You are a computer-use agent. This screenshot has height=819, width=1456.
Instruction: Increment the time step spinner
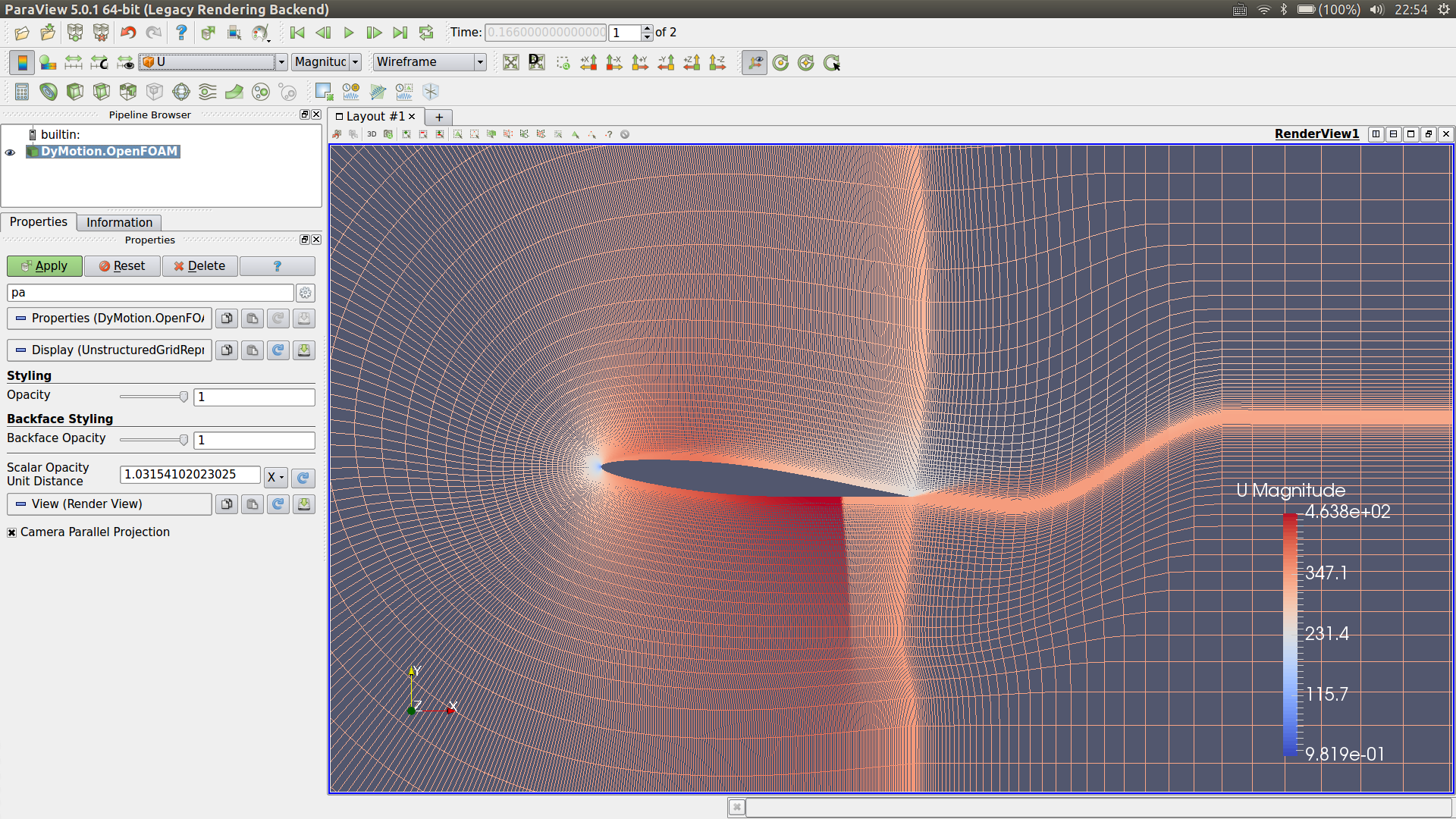647,29
